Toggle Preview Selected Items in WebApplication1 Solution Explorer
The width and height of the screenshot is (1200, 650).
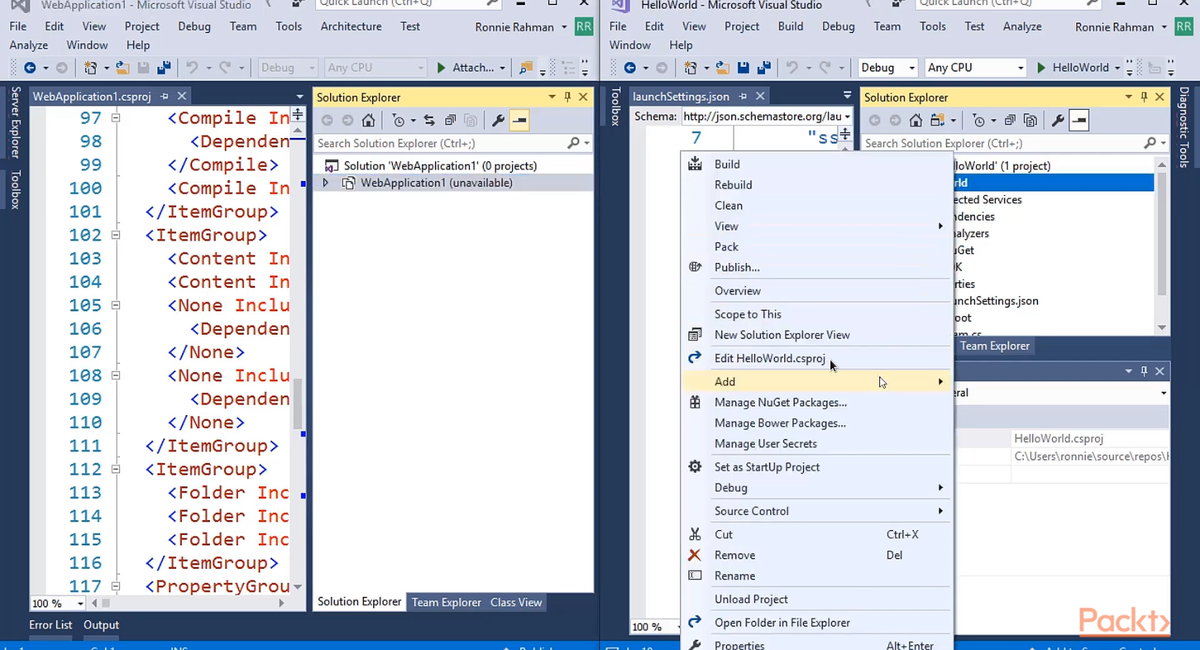519,120
